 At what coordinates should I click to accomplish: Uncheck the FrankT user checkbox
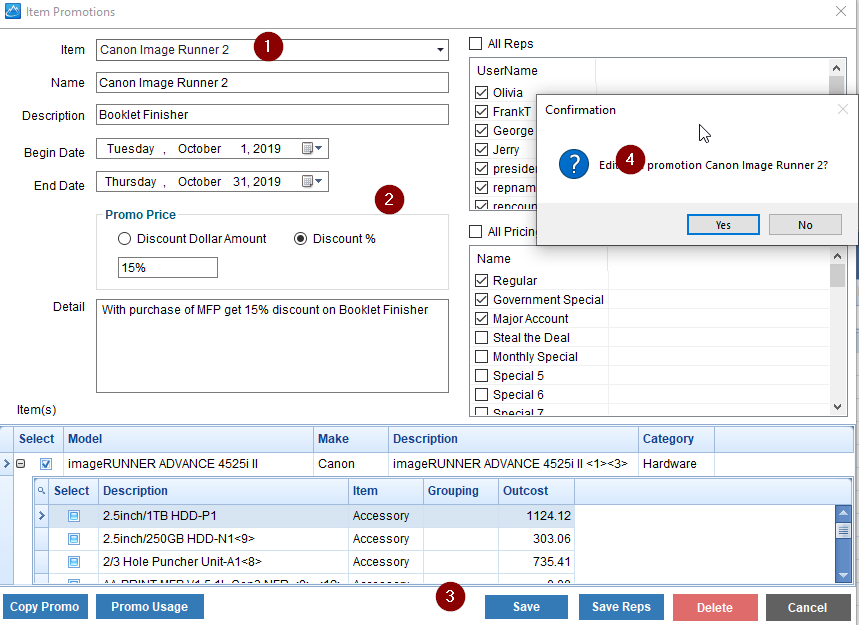coord(482,112)
